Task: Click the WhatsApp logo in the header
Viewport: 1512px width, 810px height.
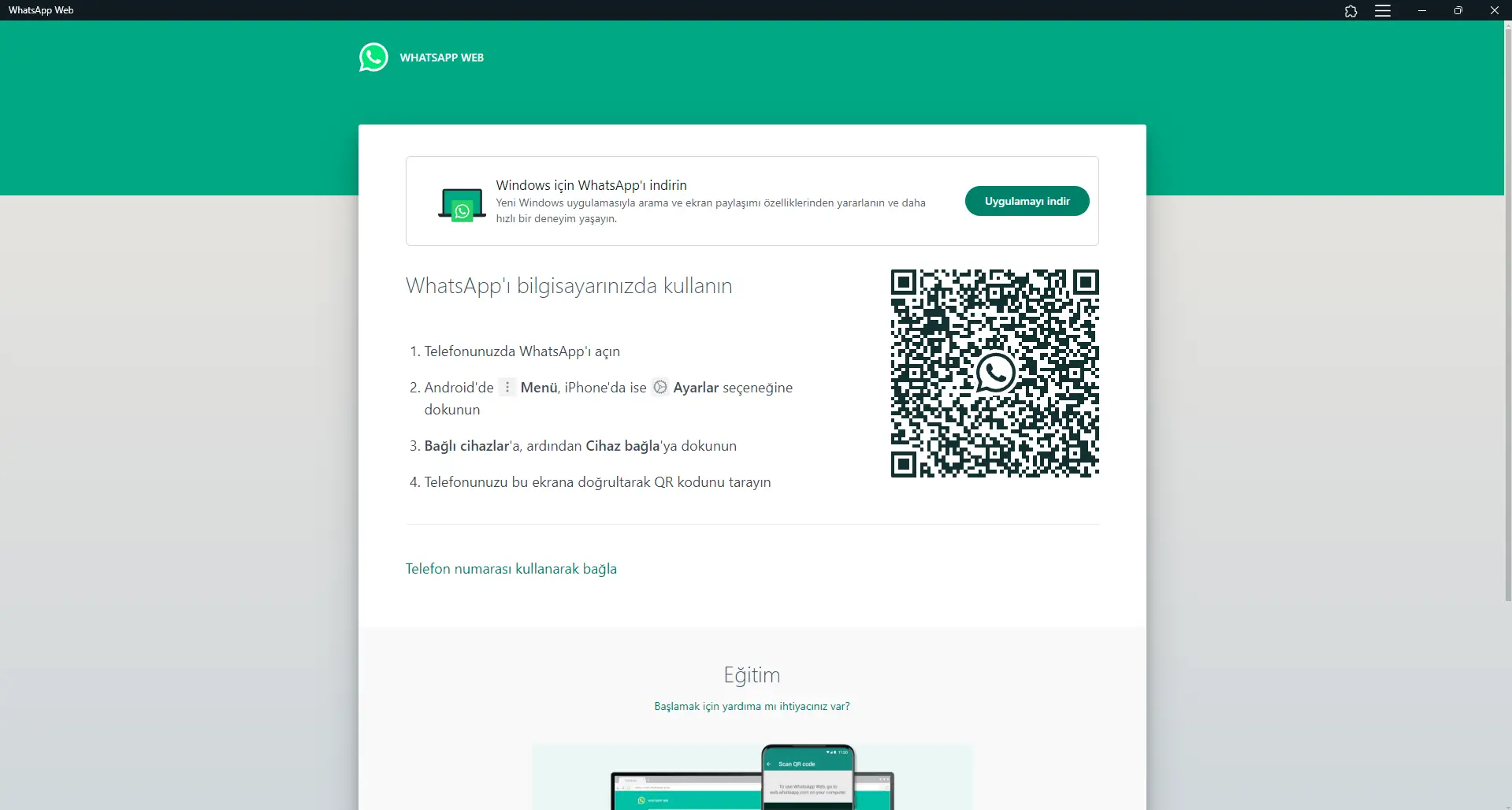Action: (x=373, y=58)
